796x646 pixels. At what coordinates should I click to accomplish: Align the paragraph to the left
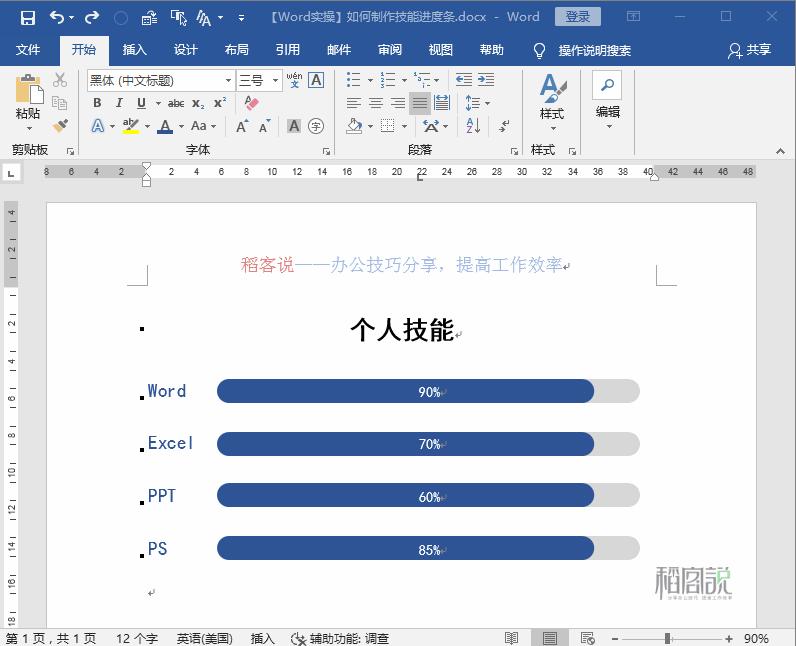click(353, 103)
